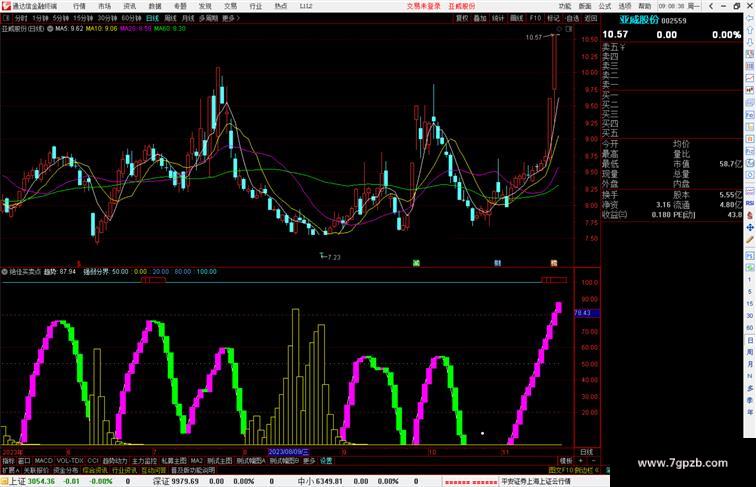Select the CCI indicator tab
Viewport: 756px width, 487px height.
(x=93, y=461)
